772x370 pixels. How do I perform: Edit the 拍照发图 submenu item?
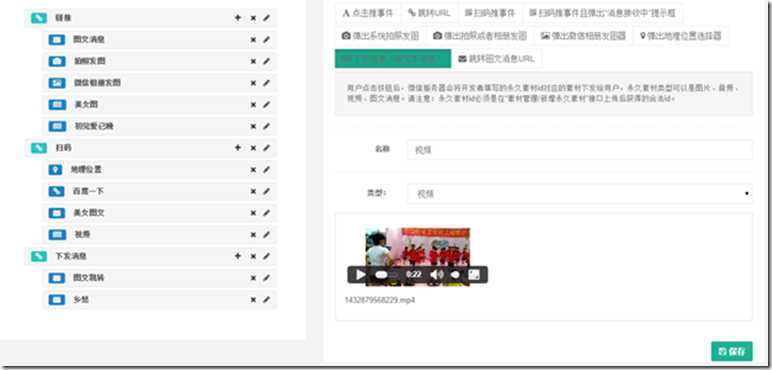pos(266,61)
